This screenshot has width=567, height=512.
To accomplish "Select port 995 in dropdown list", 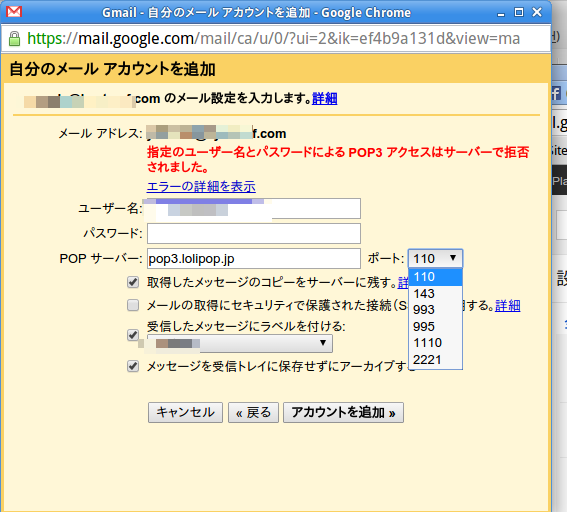I will click(435, 327).
